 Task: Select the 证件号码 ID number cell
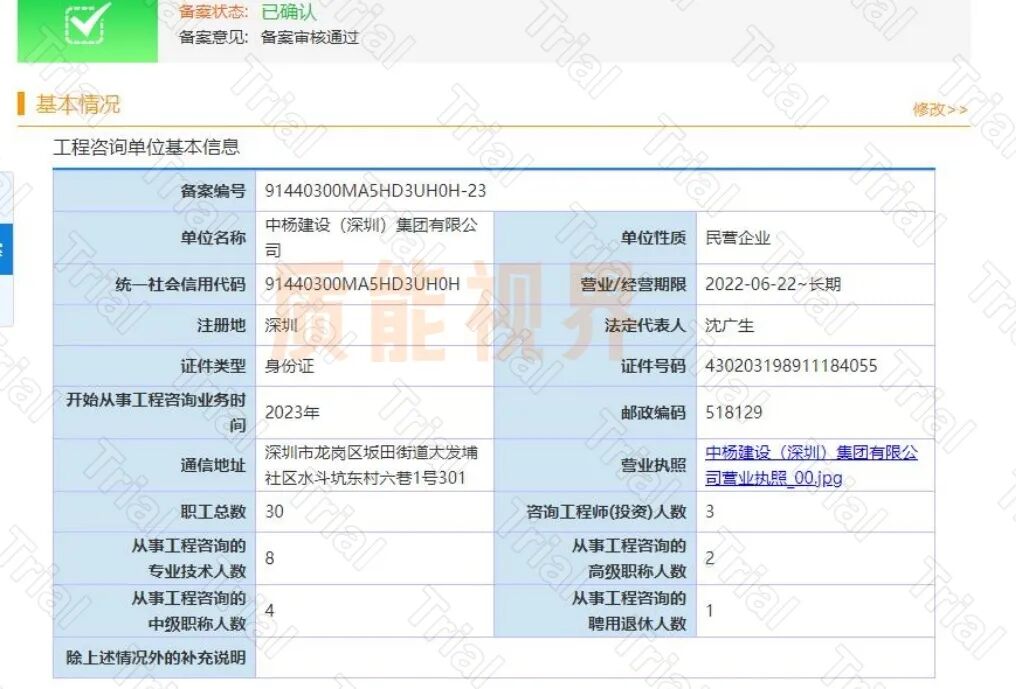[791, 366]
